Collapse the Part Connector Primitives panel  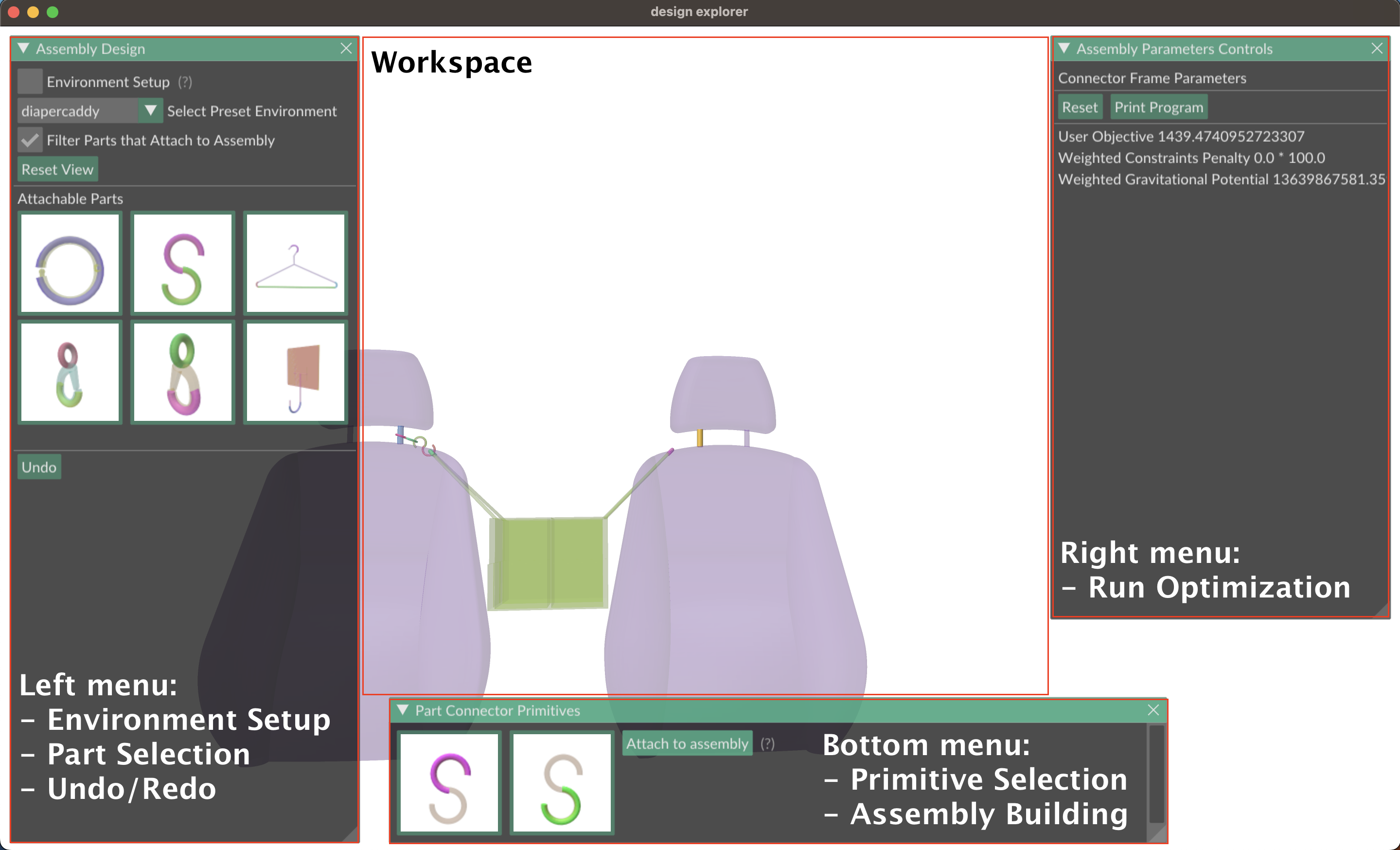tap(403, 710)
